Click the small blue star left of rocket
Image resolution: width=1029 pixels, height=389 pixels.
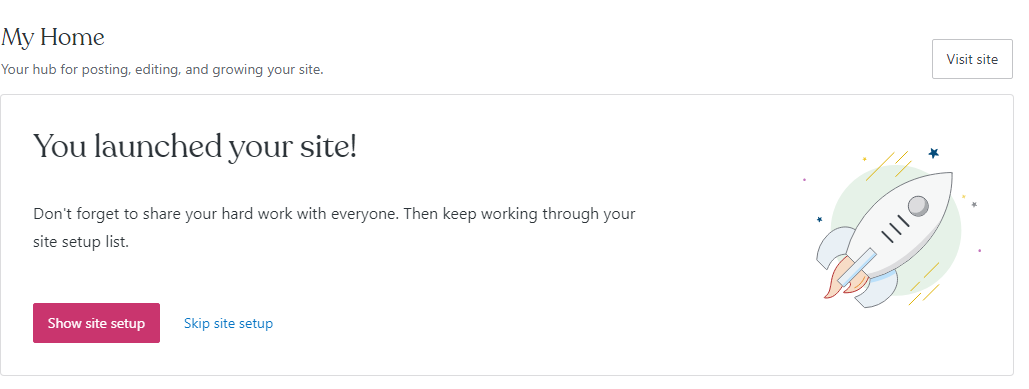click(x=819, y=219)
